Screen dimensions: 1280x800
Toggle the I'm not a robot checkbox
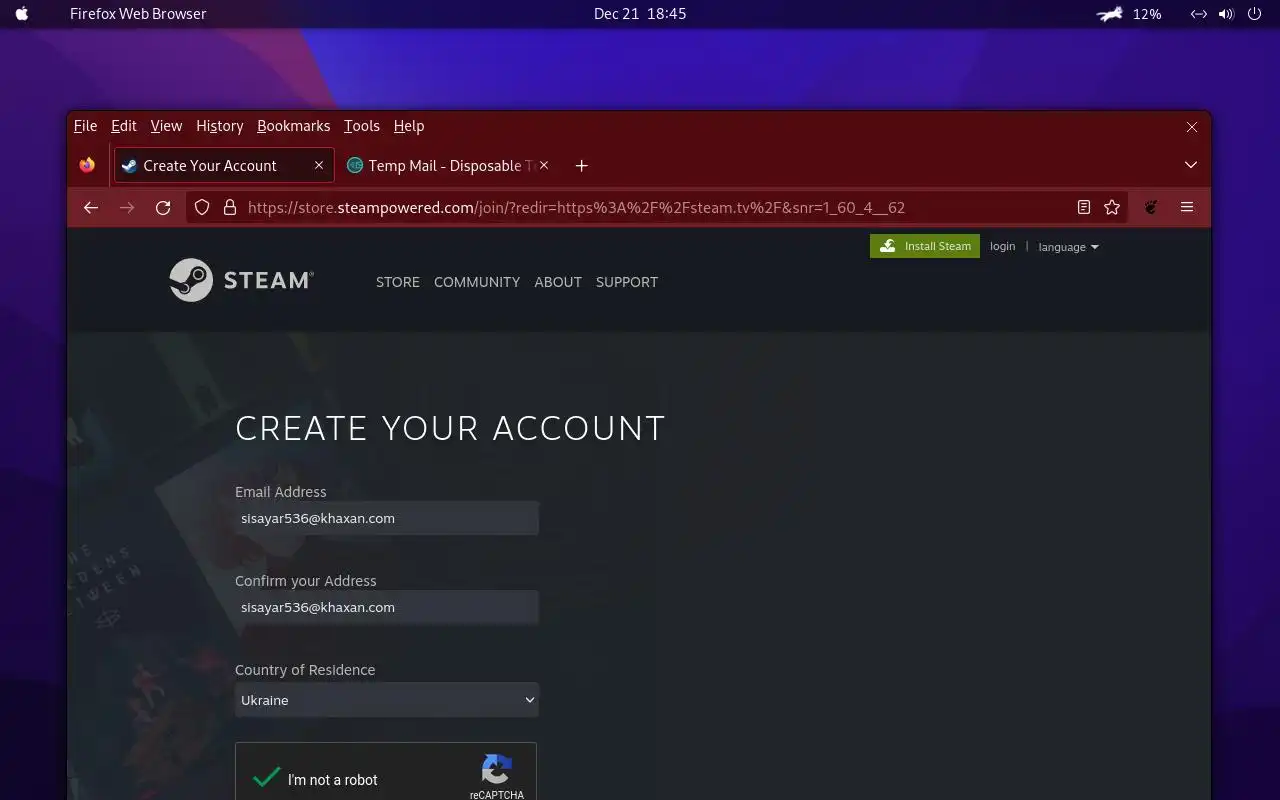click(266, 778)
